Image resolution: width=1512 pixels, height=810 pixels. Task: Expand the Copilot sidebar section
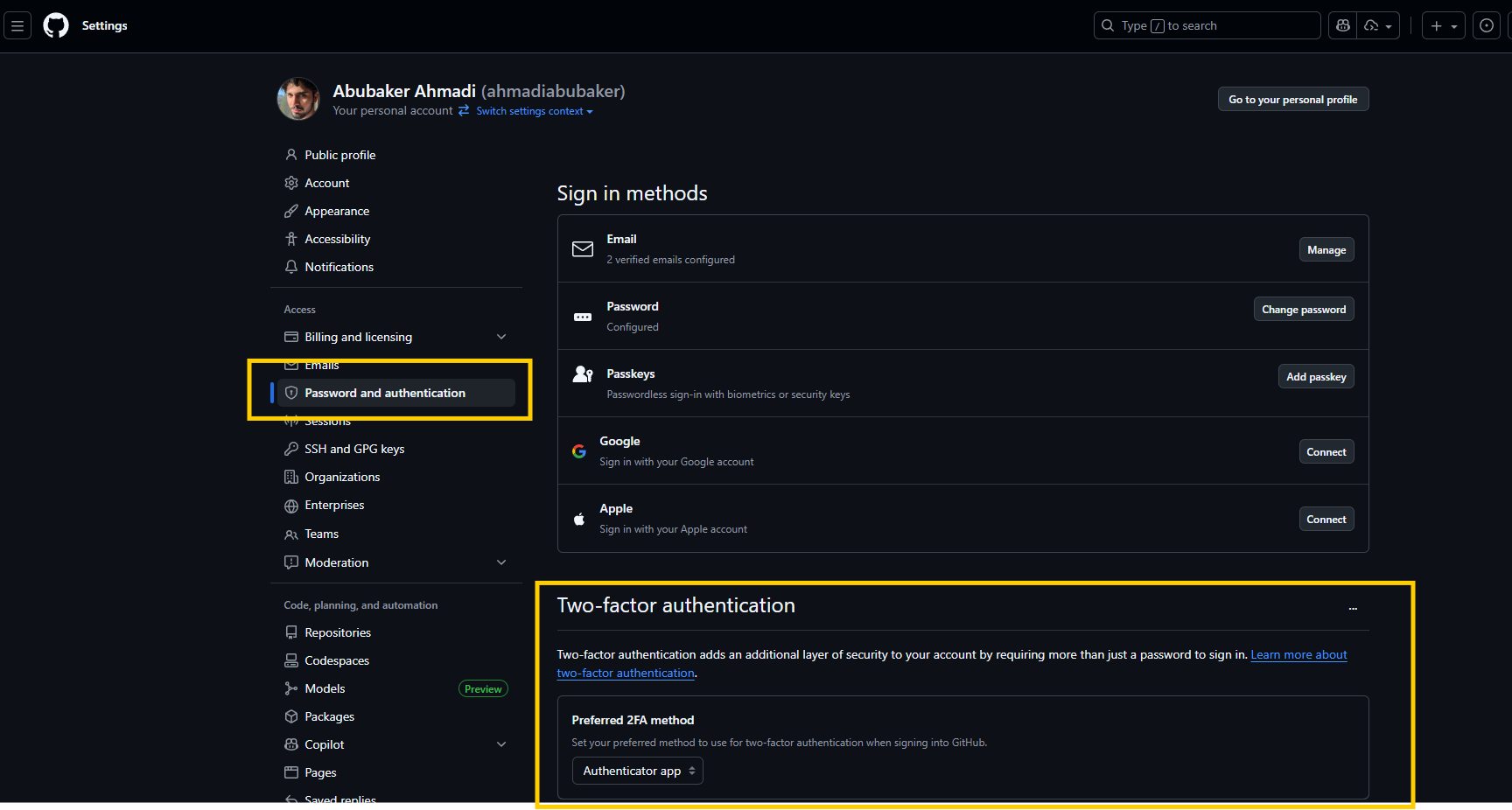click(x=501, y=744)
